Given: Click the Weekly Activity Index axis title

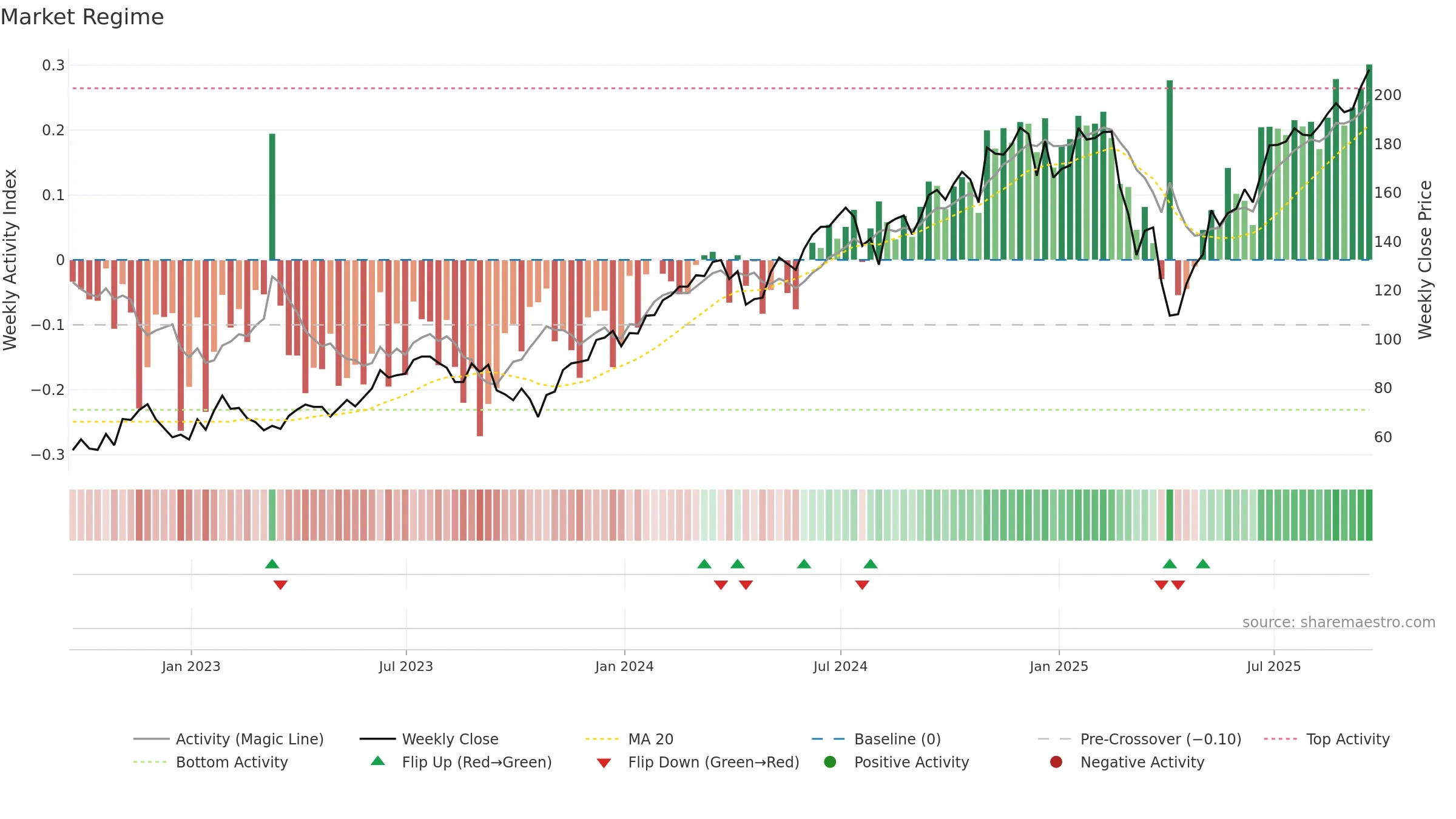Looking at the screenshot, I should pyautogui.click(x=10, y=260).
